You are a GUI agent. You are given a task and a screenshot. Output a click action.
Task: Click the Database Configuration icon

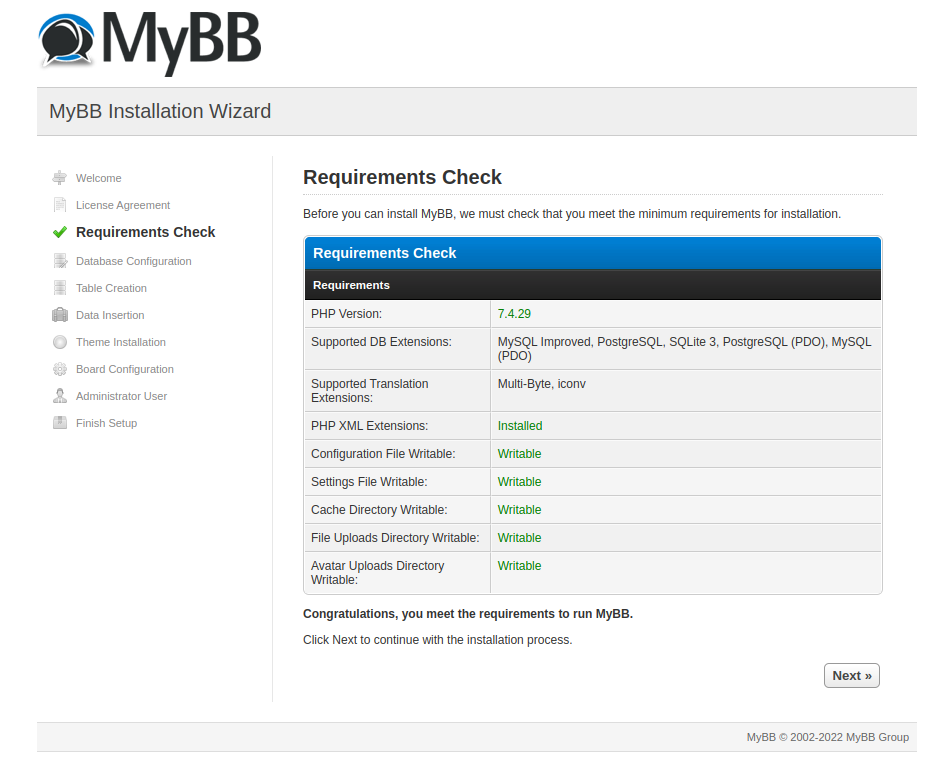(x=61, y=261)
